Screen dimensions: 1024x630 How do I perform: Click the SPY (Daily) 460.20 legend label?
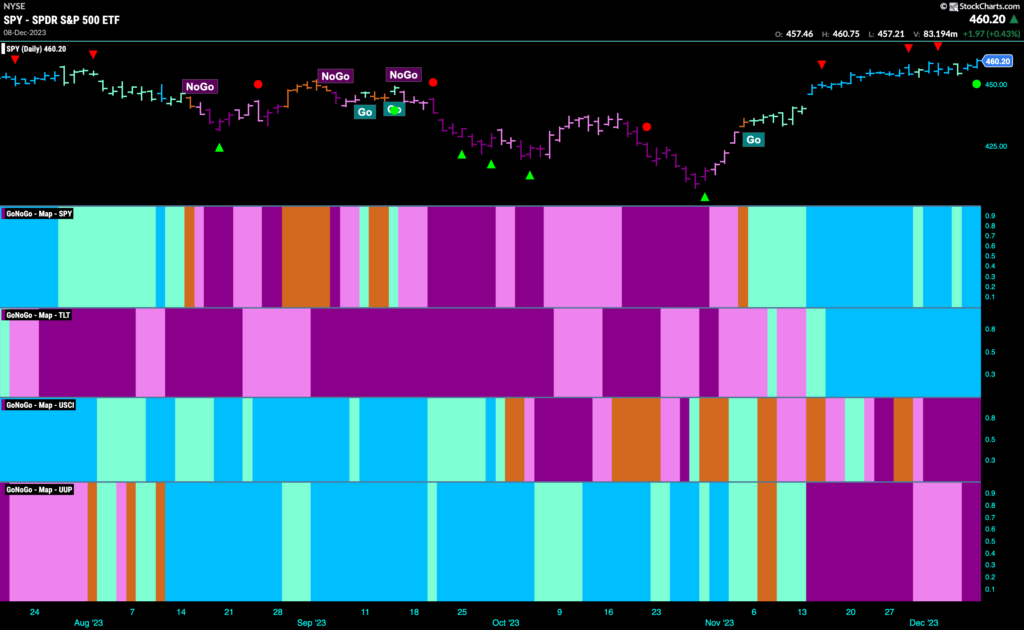(x=36, y=49)
